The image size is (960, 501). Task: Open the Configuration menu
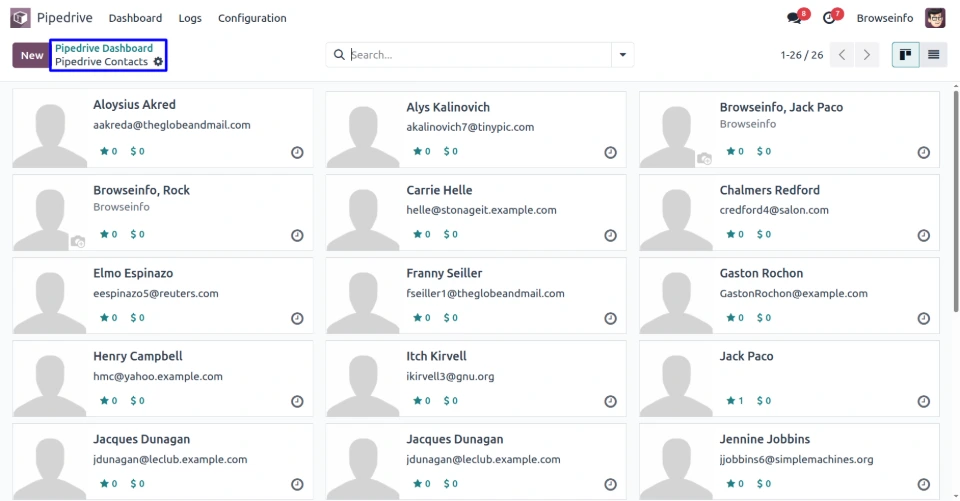pyautogui.click(x=252, y=18)
